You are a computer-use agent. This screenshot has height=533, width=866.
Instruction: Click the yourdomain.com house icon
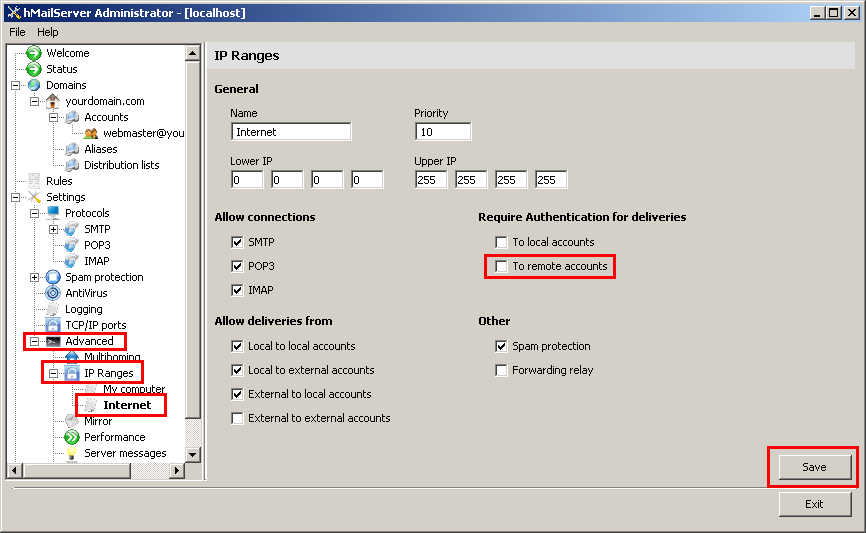coord(52,101)
